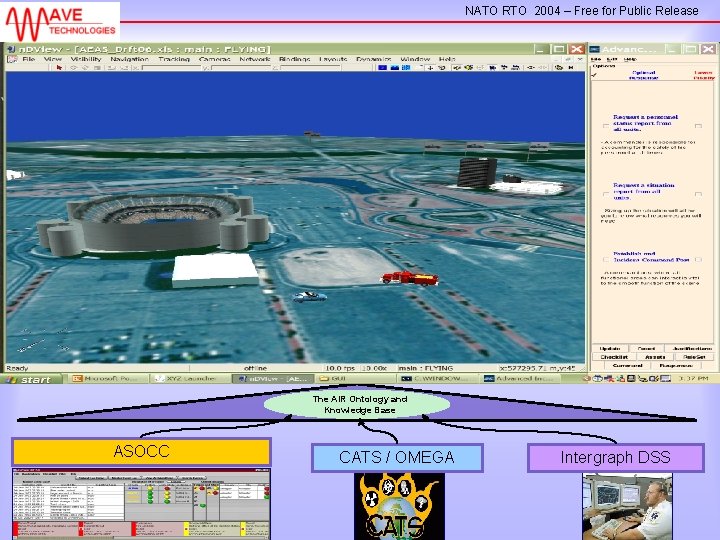Image resolution: width=720 pixels, height=540 pixels.
Task: Click the nDView document icon beside File
Action: (12, 59)
